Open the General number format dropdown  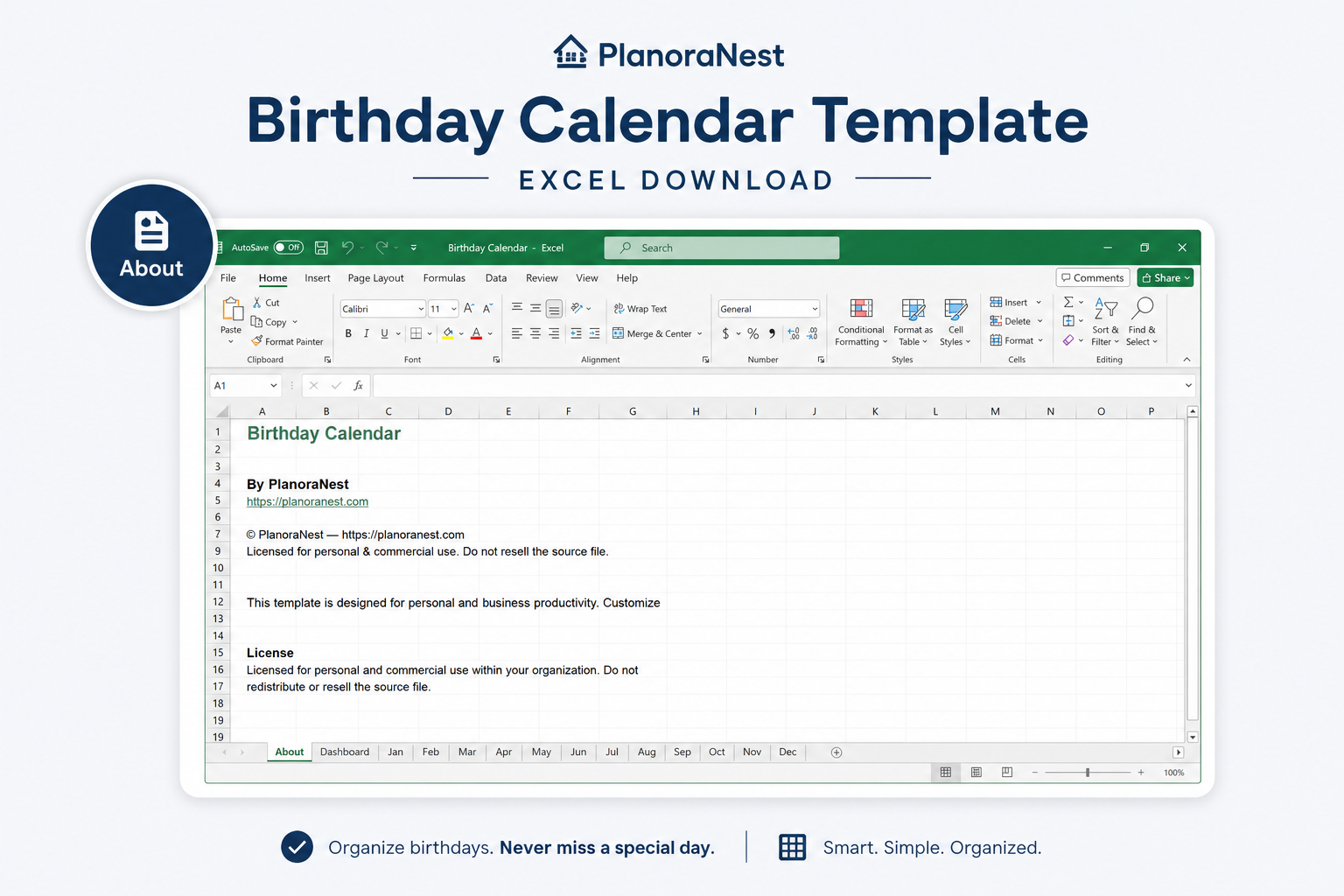pos(815,309)
